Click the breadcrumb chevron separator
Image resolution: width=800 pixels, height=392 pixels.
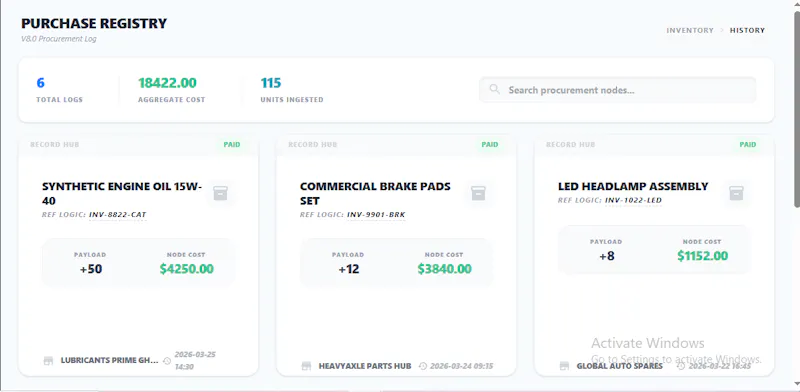point(722,31)
